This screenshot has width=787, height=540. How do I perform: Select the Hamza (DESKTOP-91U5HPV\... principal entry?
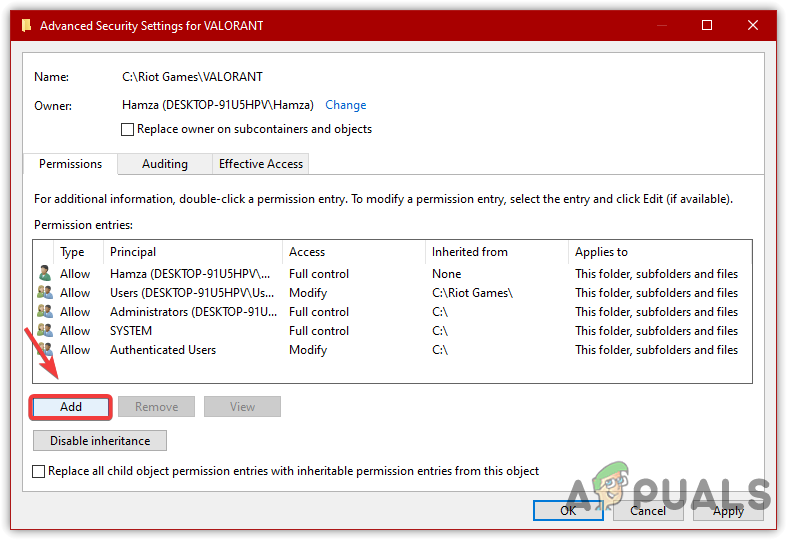click(x=190, y=274)
